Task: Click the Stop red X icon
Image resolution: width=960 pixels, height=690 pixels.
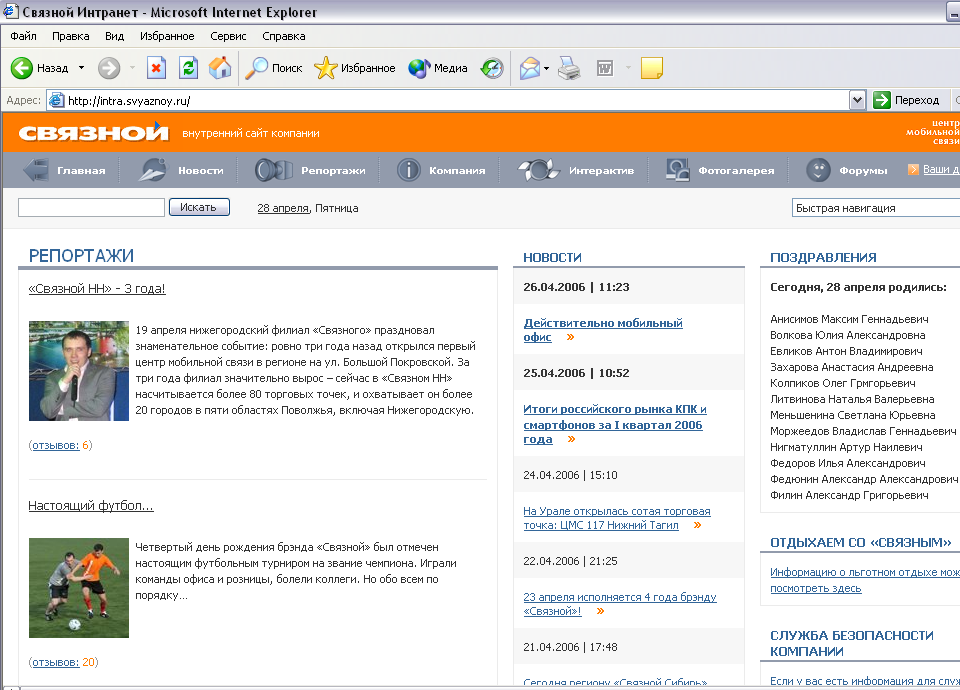Action: [156, 68]
